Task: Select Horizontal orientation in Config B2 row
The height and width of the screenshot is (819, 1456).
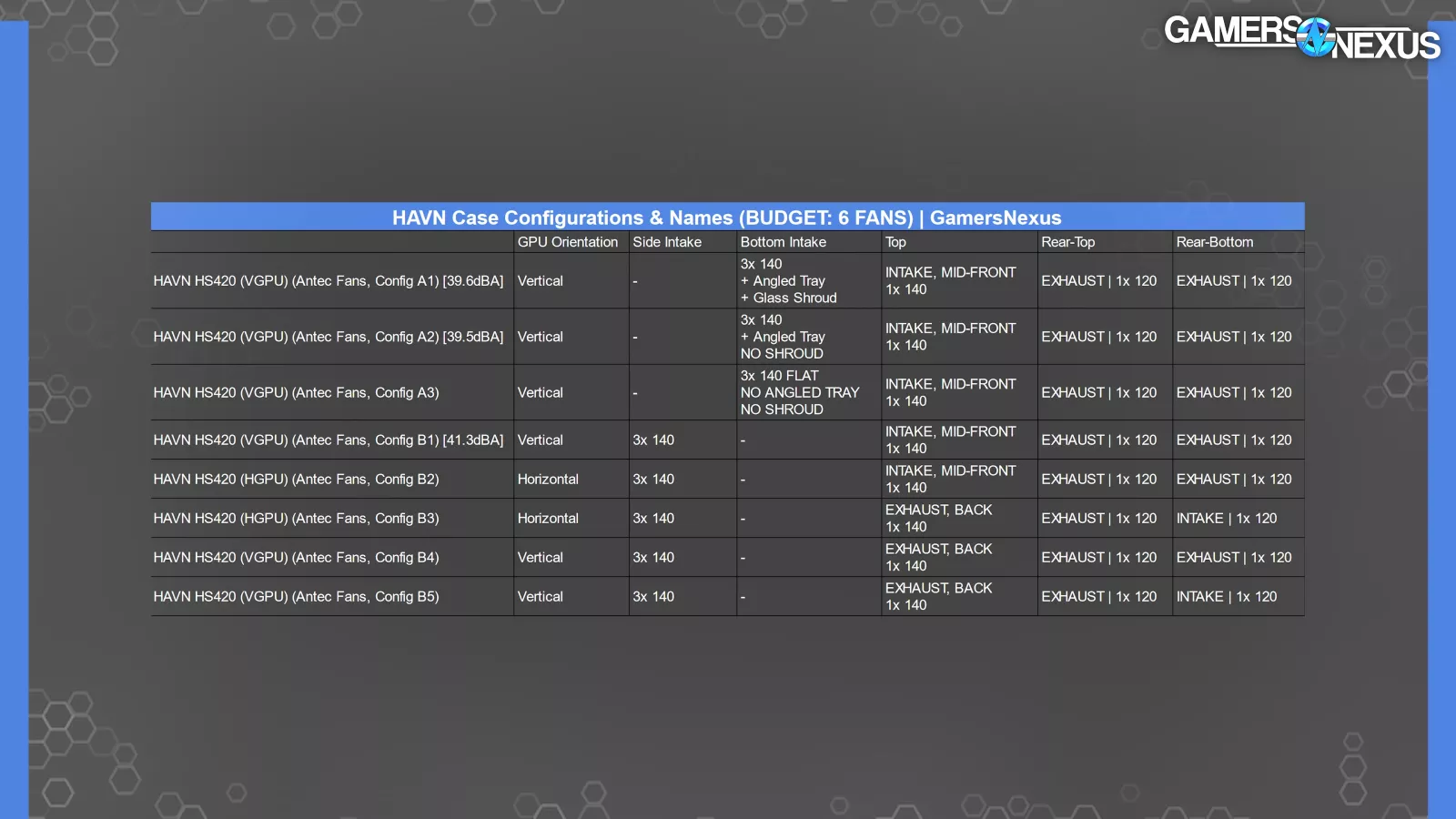Action: [548, 480]
